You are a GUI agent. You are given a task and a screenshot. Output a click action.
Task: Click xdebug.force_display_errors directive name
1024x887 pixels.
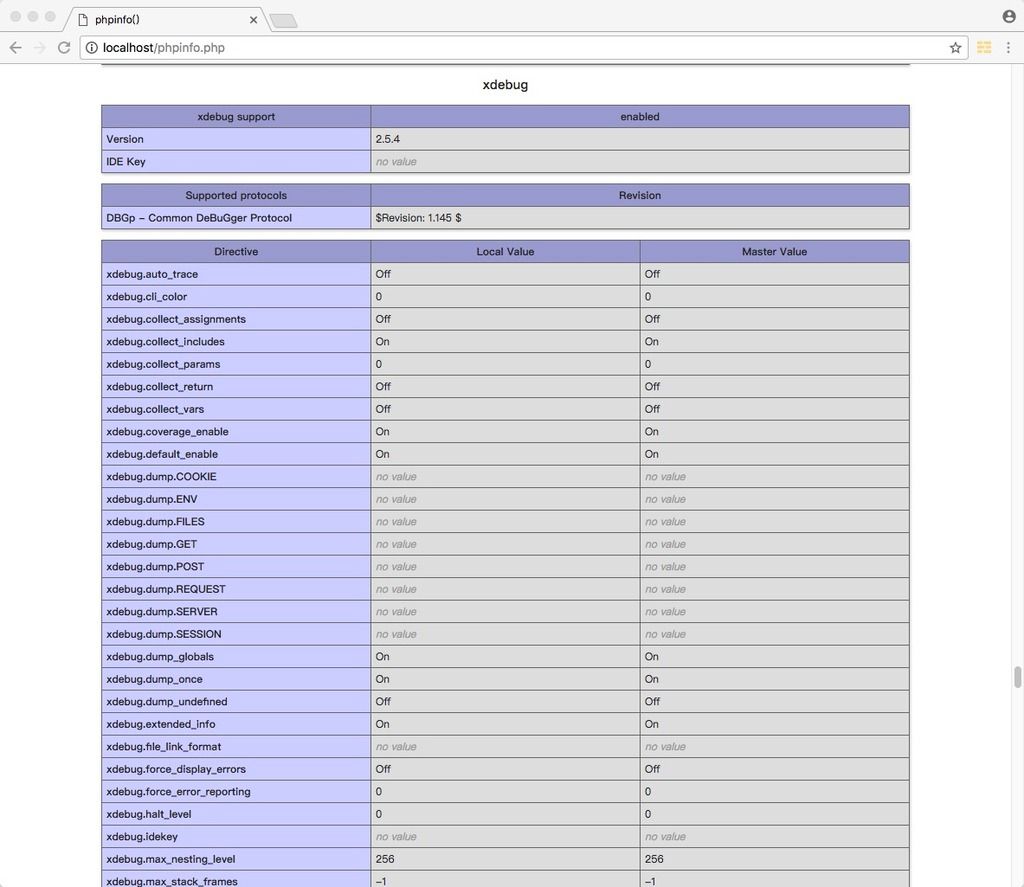point(176,769)
